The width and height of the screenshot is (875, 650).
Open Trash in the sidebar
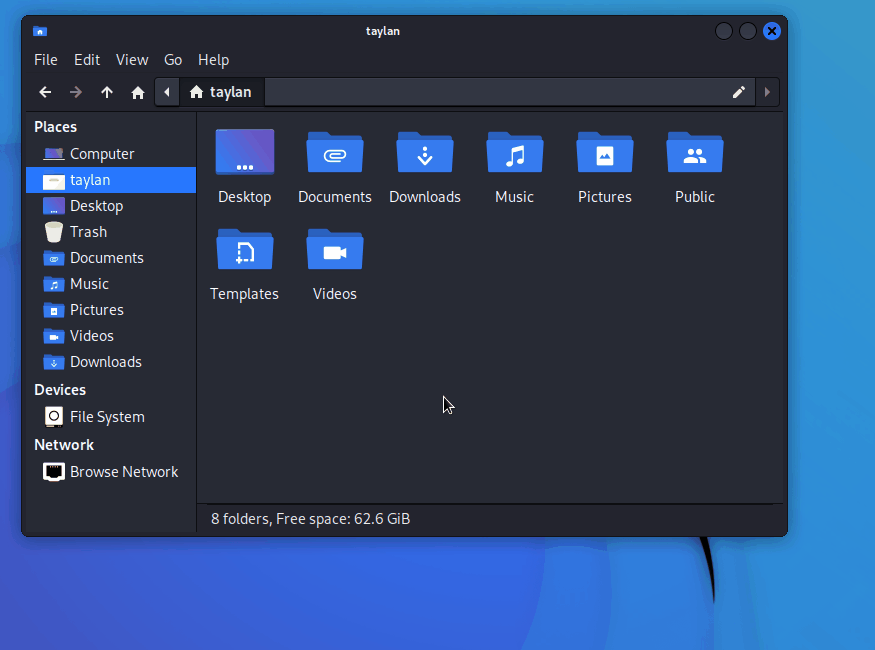click(x=111, y=232)
